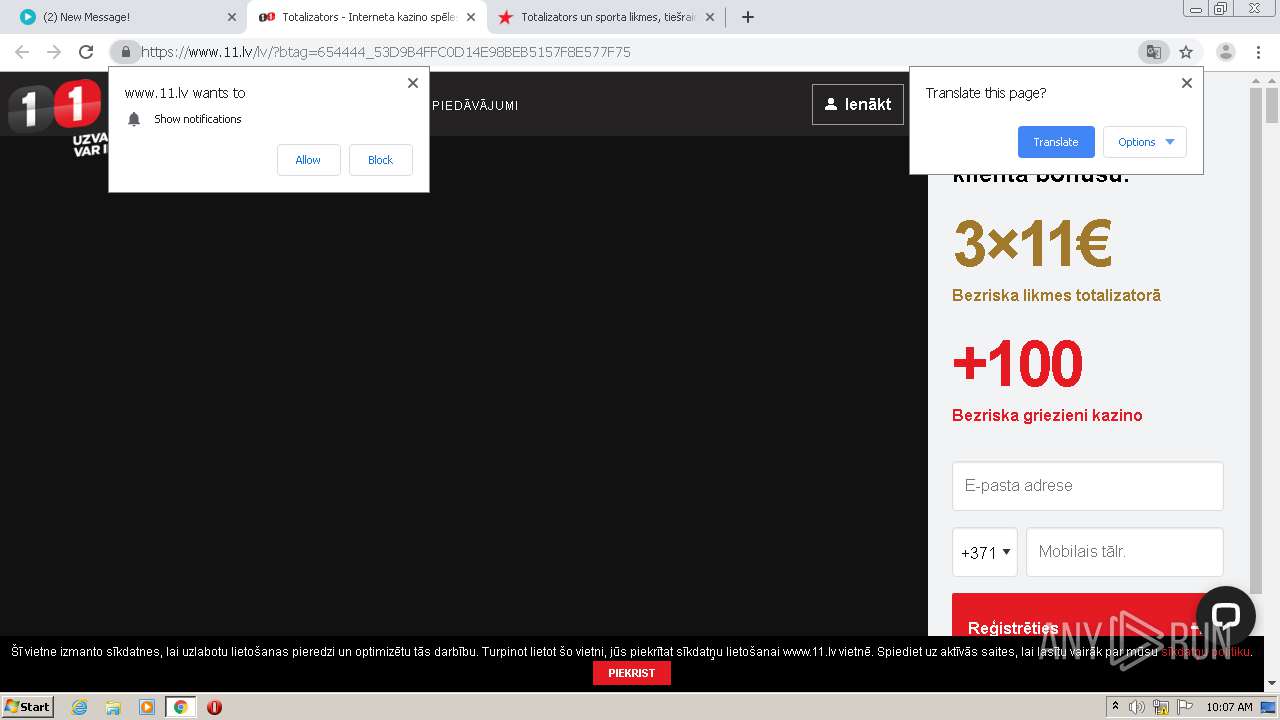Open the live chat bubble icon

1225,616
